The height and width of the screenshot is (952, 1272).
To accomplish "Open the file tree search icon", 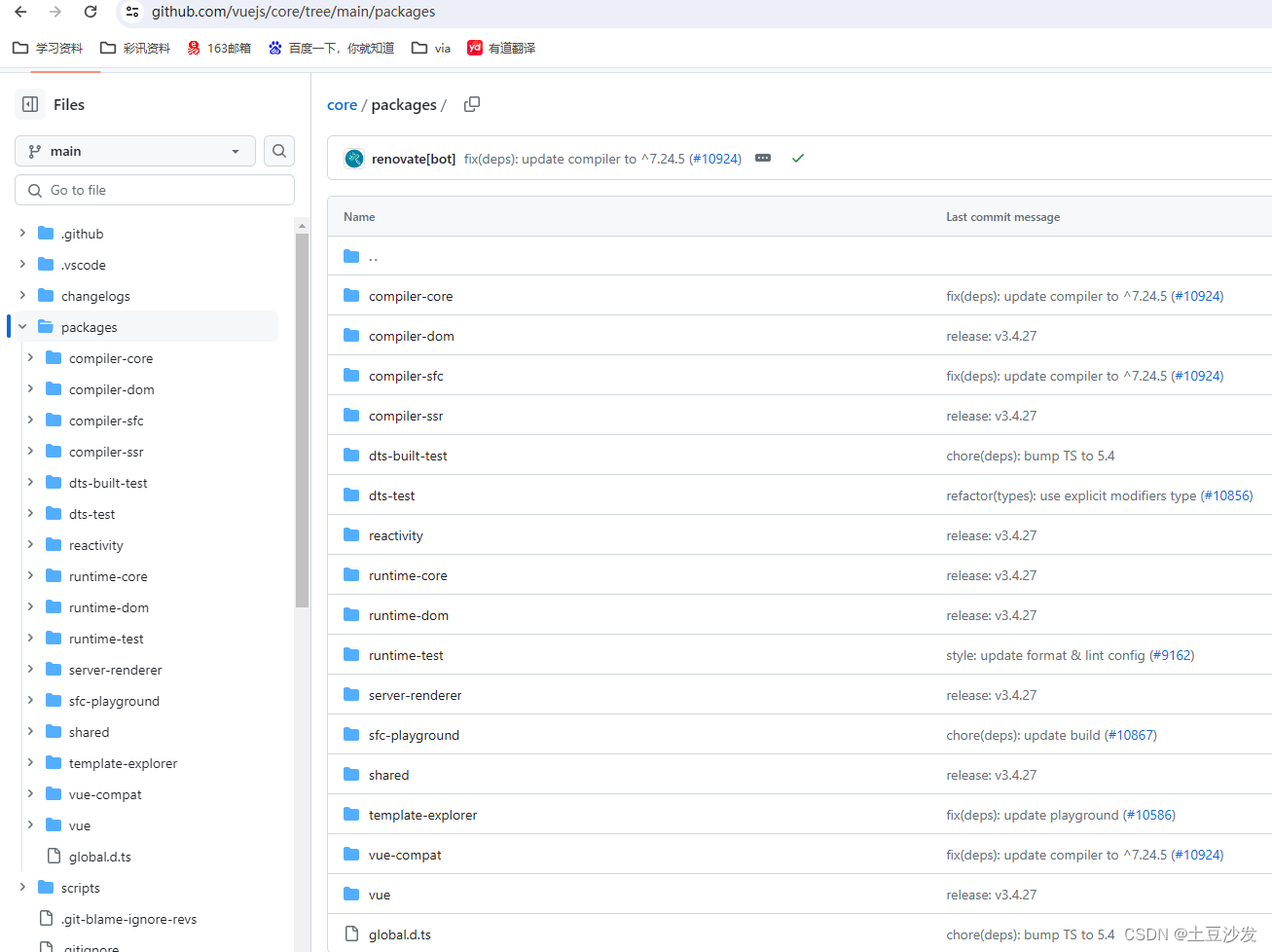I will pyautogui.click(x=279, y=151).
